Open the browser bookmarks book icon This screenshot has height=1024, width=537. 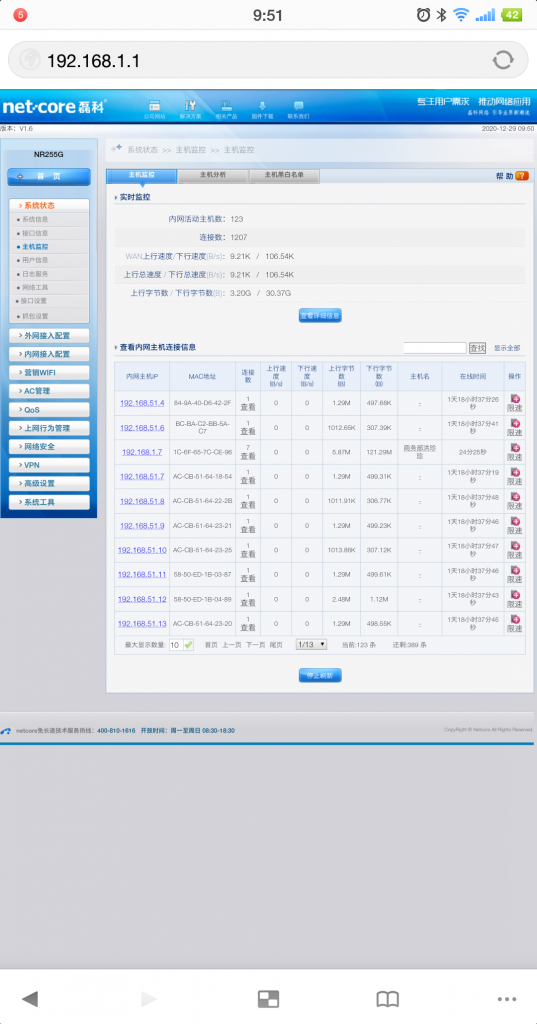(387, 999)
